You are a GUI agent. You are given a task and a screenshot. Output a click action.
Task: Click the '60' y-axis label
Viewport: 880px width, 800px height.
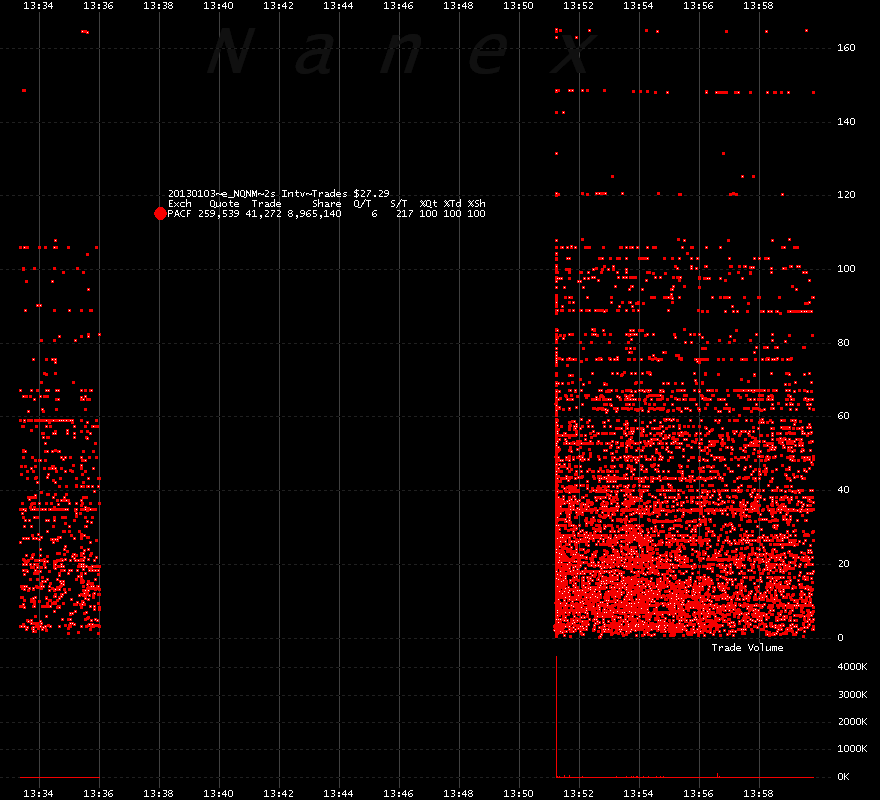(x=843, y=416)
